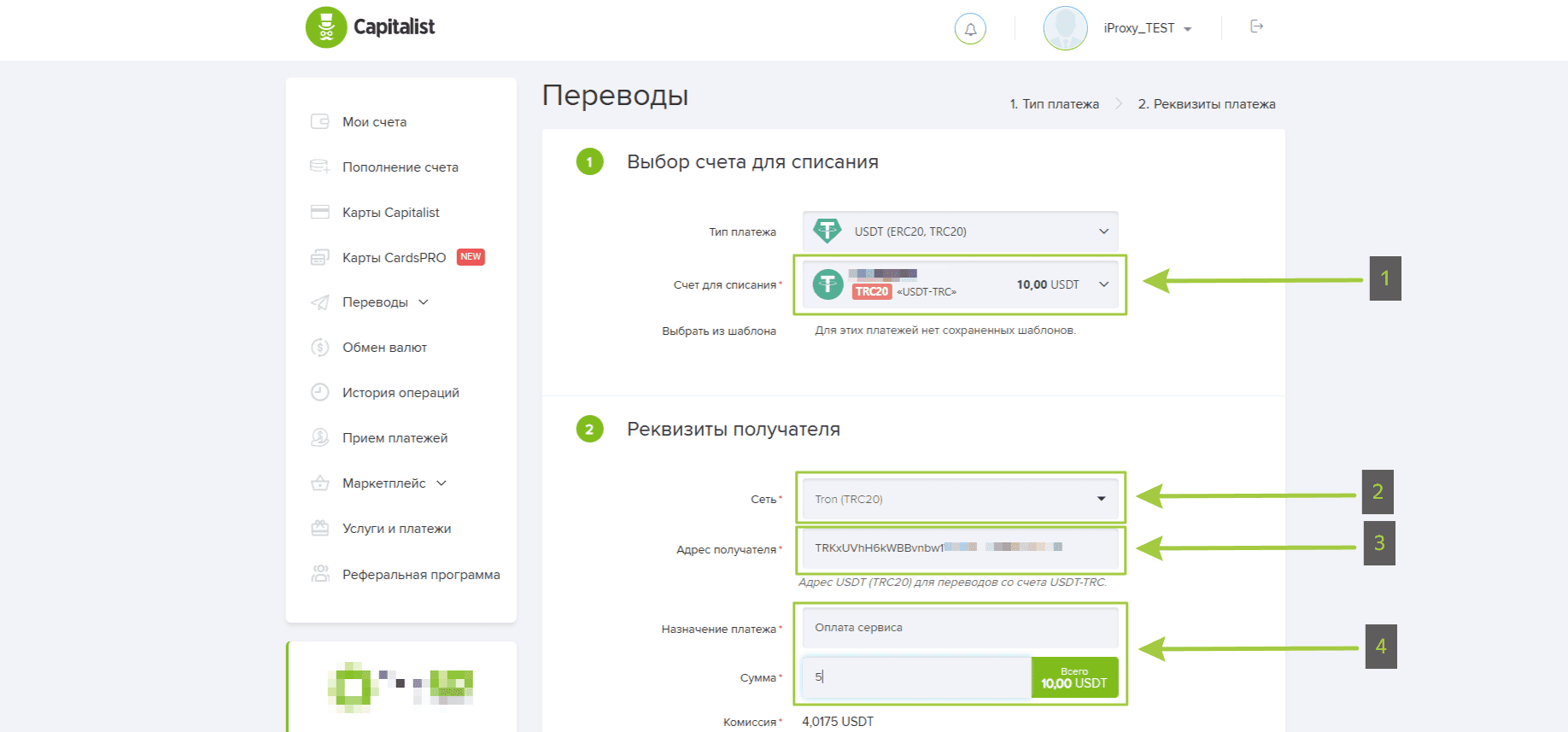Screen dimensions: 1568x732
Task: Click the dollar exchange icon beside Обмен валют
Action: (x=320, y=347)
